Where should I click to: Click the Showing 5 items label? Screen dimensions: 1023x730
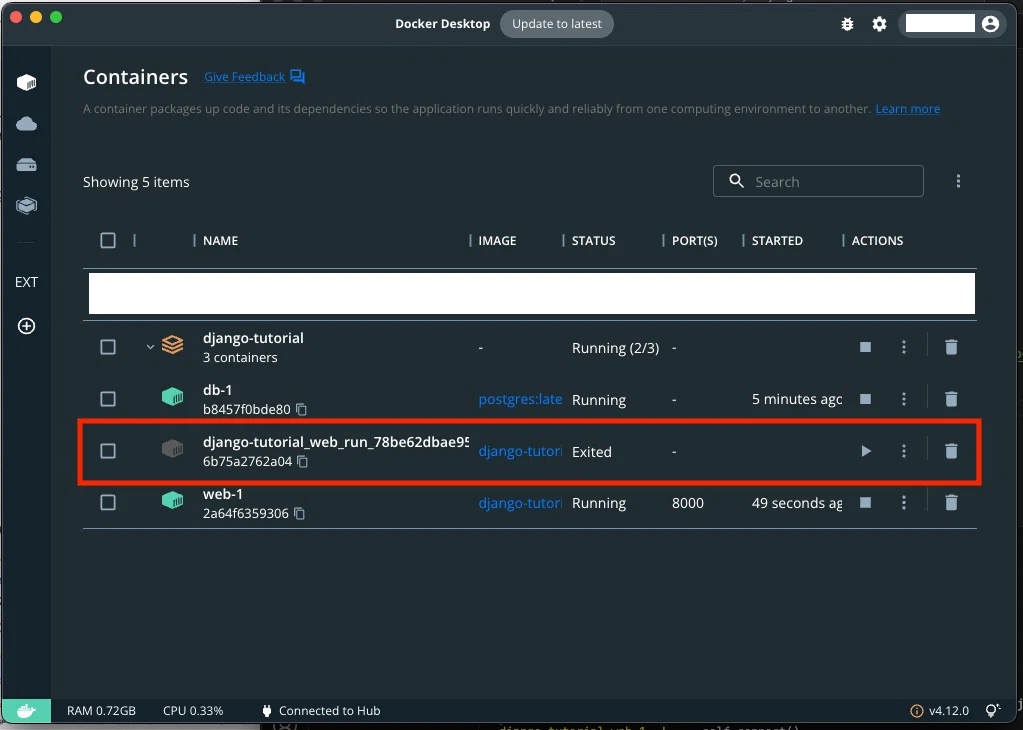(x=136, y=182)
